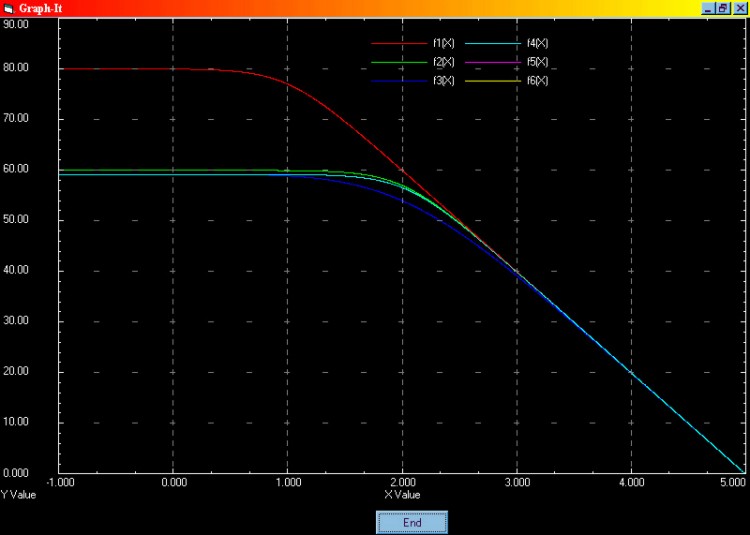750x535 pixels.
Task: Select the f6(X) legend label
Action: pos(537,80)
